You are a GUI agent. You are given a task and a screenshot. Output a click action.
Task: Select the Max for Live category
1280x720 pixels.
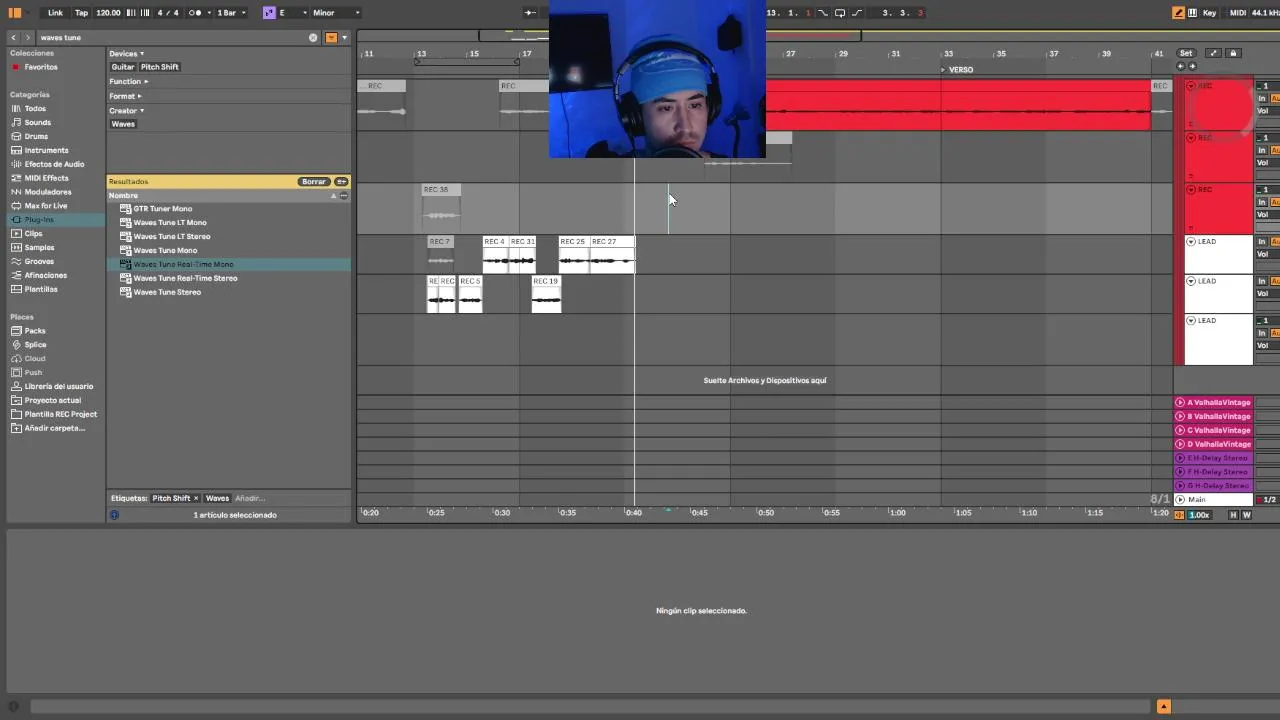click(x=46, y=206)
